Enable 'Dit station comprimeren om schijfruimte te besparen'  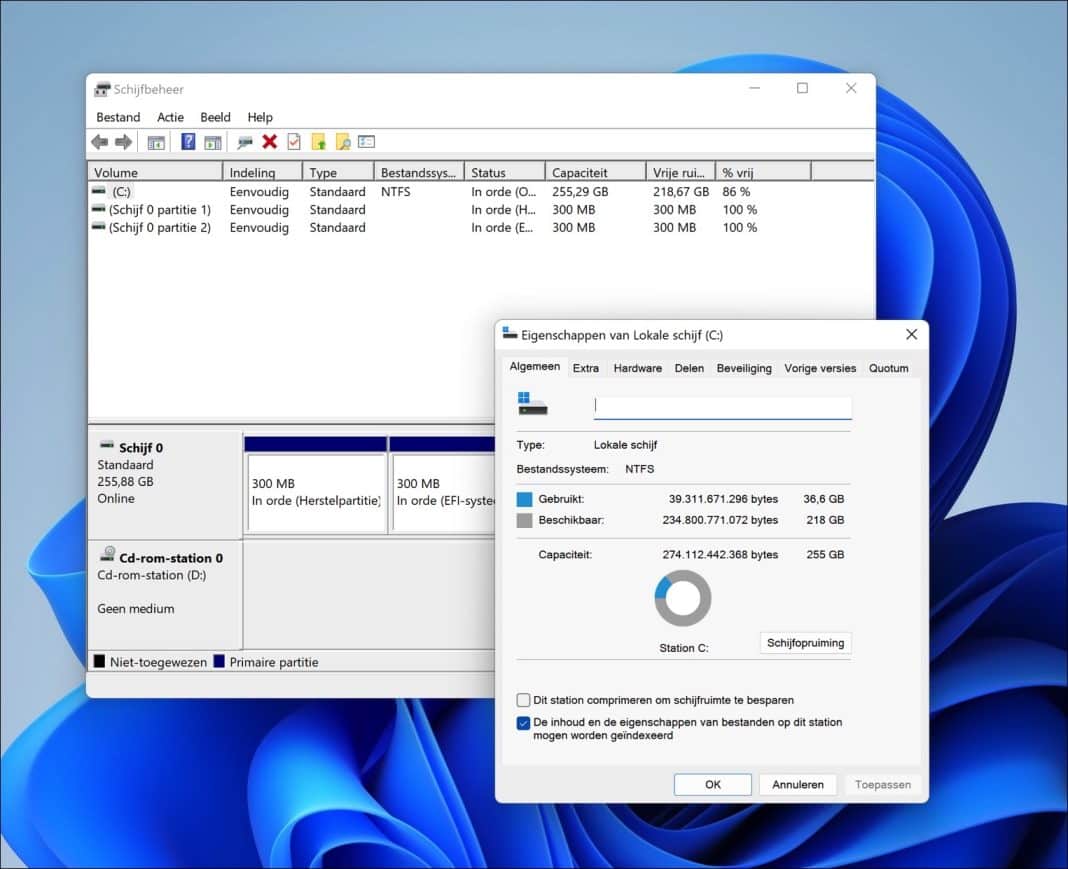click(524, 700)
